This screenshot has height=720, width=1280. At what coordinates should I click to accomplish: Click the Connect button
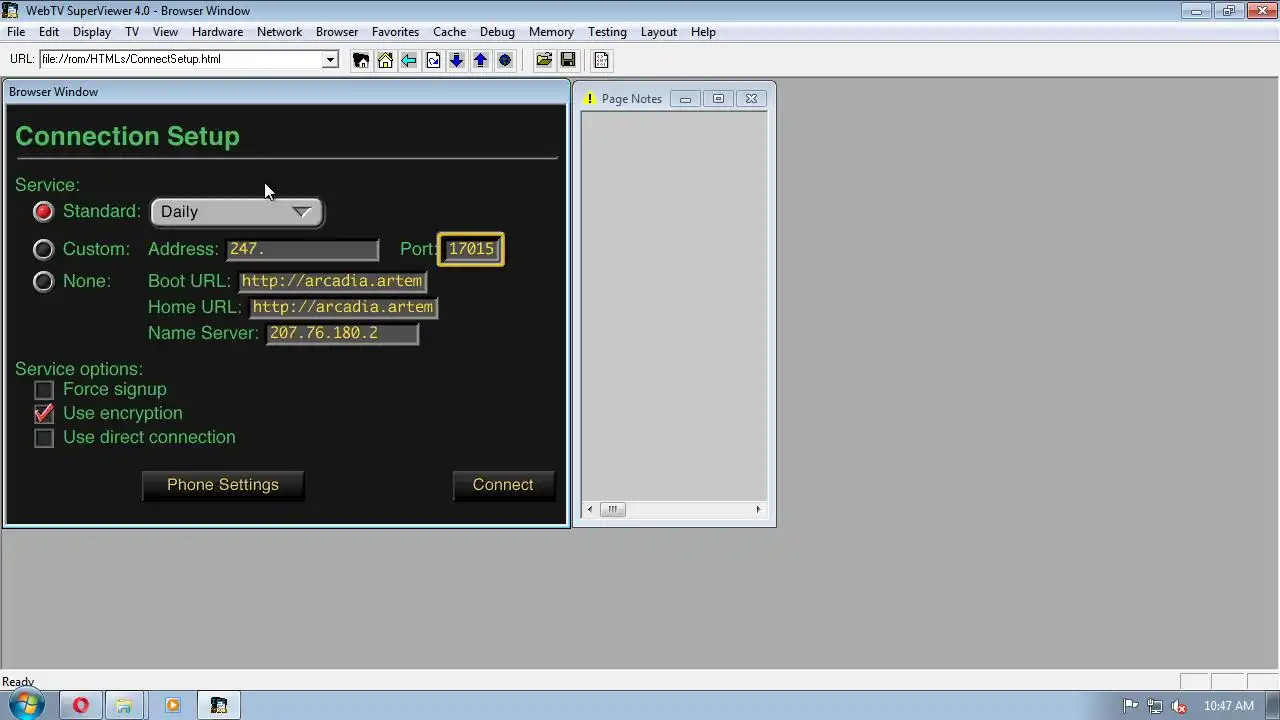point(503,485)
